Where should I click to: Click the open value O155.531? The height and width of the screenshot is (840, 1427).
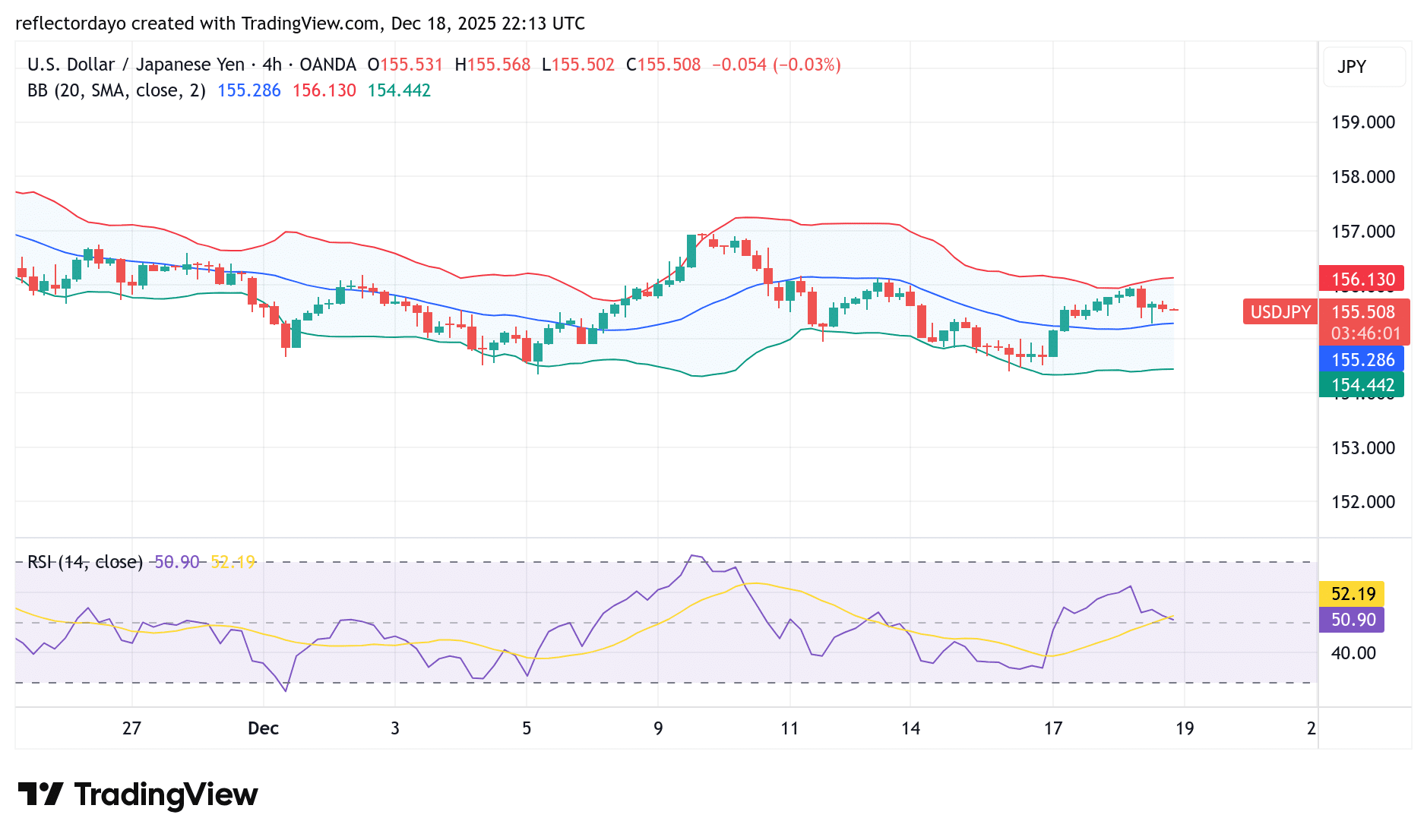tap(405, 65)
